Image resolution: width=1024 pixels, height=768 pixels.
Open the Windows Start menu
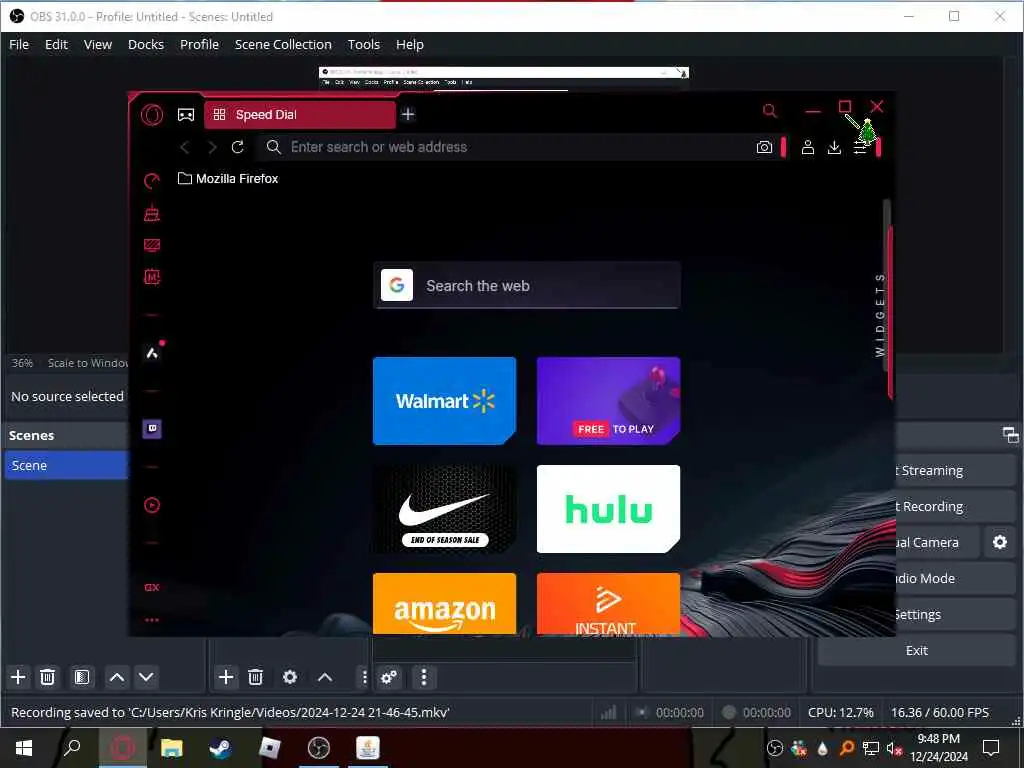click(24, 748)
